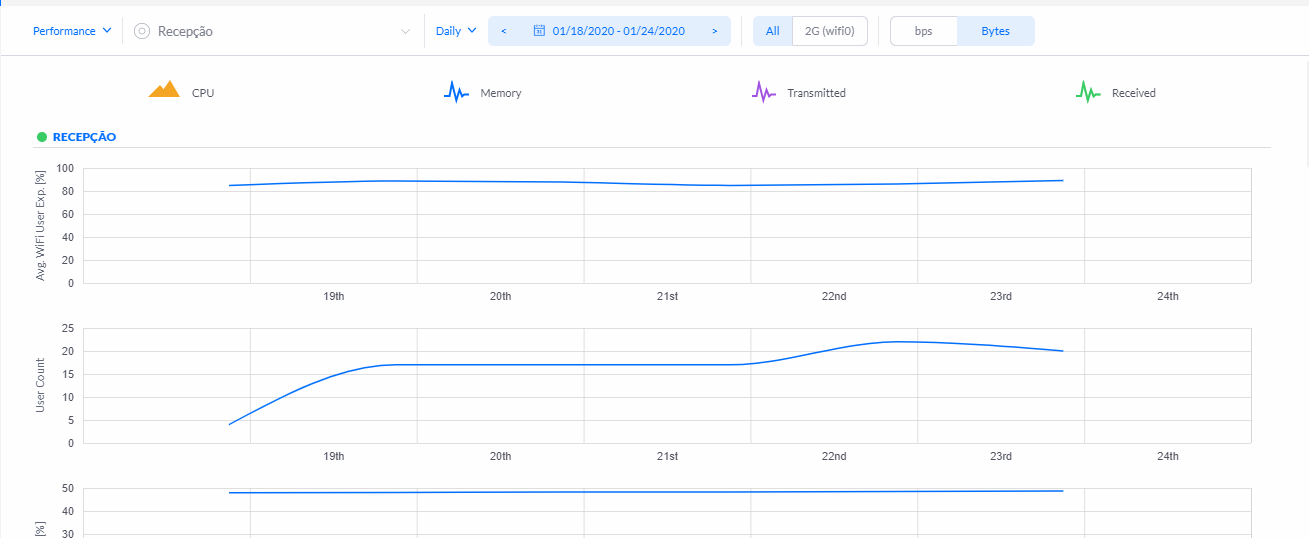Click the vertical scrollbar on the right edge

click(x=1304, y=120)
